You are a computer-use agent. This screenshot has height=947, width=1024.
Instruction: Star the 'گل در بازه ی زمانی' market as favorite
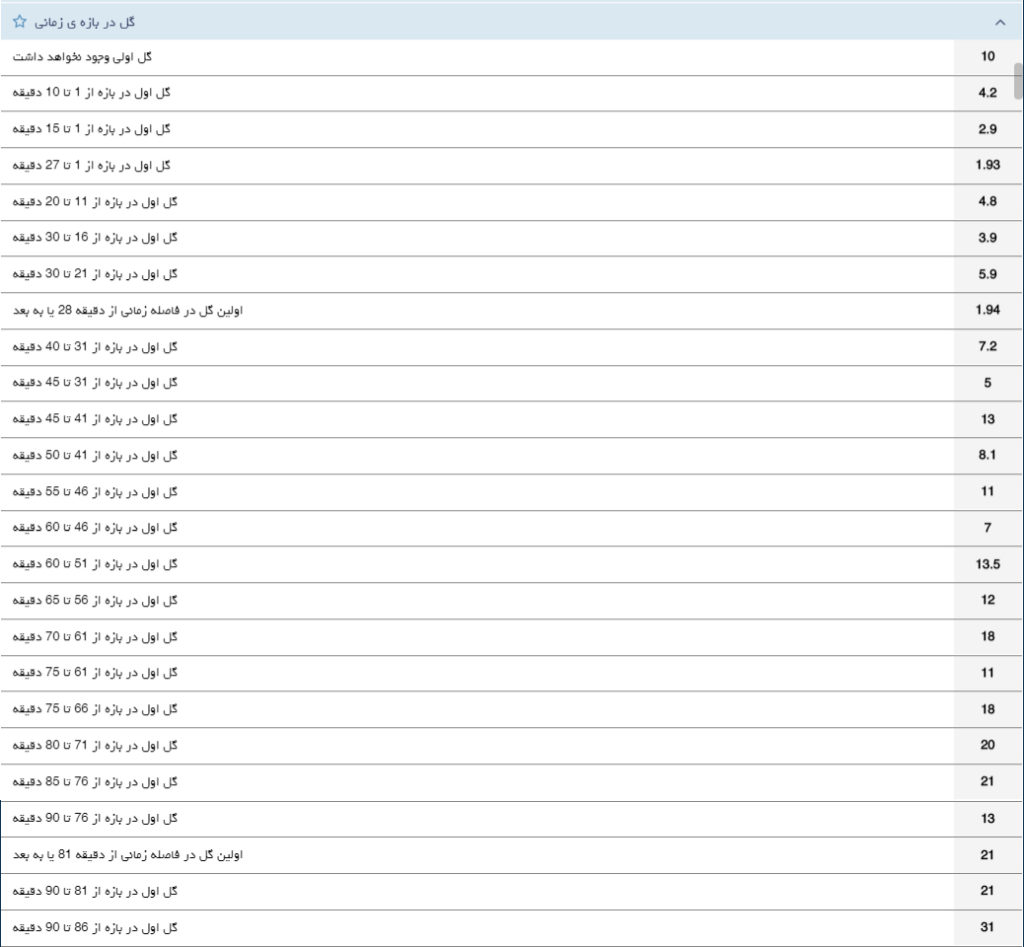pos(20,21)
